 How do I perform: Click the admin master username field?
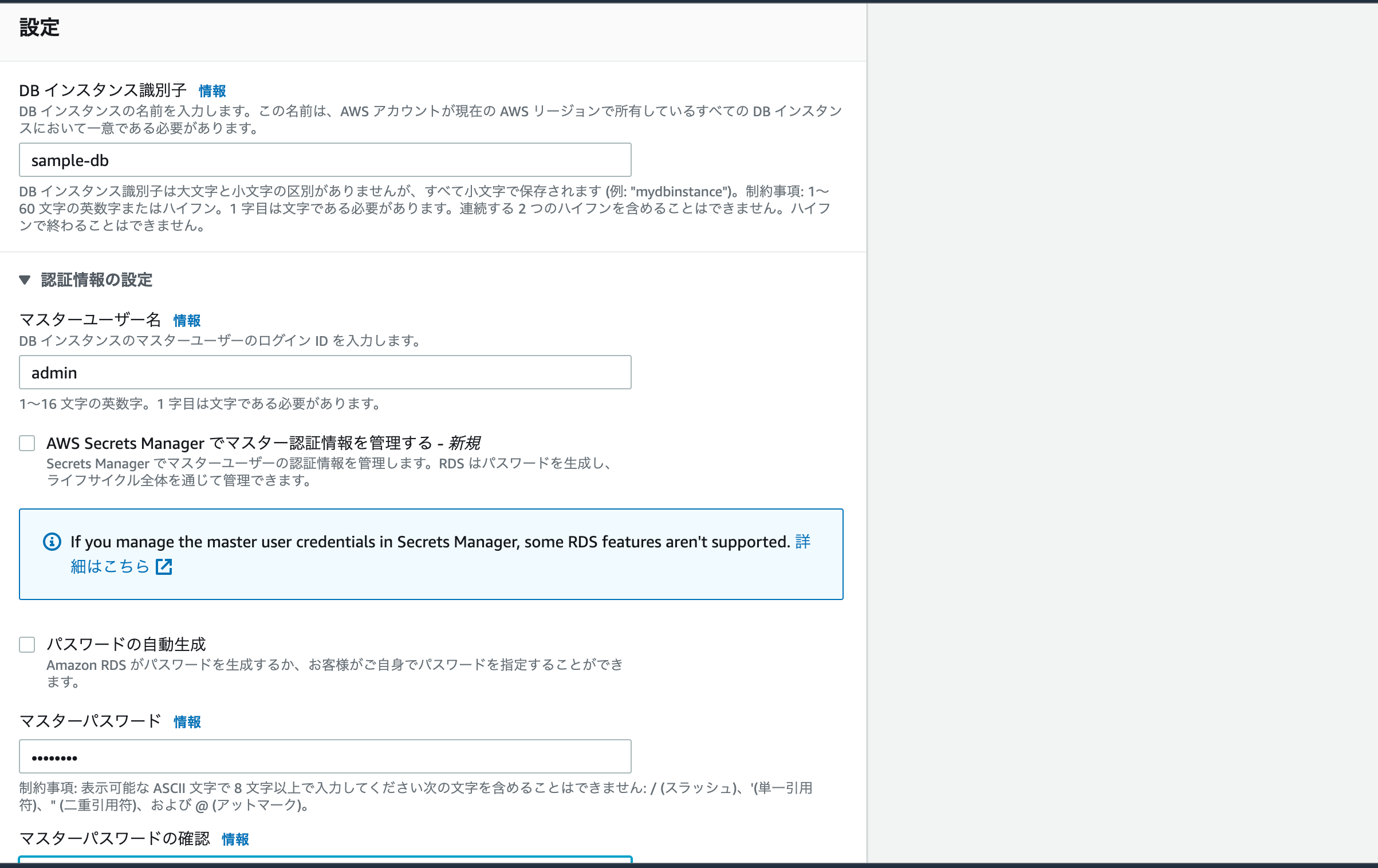324,372
